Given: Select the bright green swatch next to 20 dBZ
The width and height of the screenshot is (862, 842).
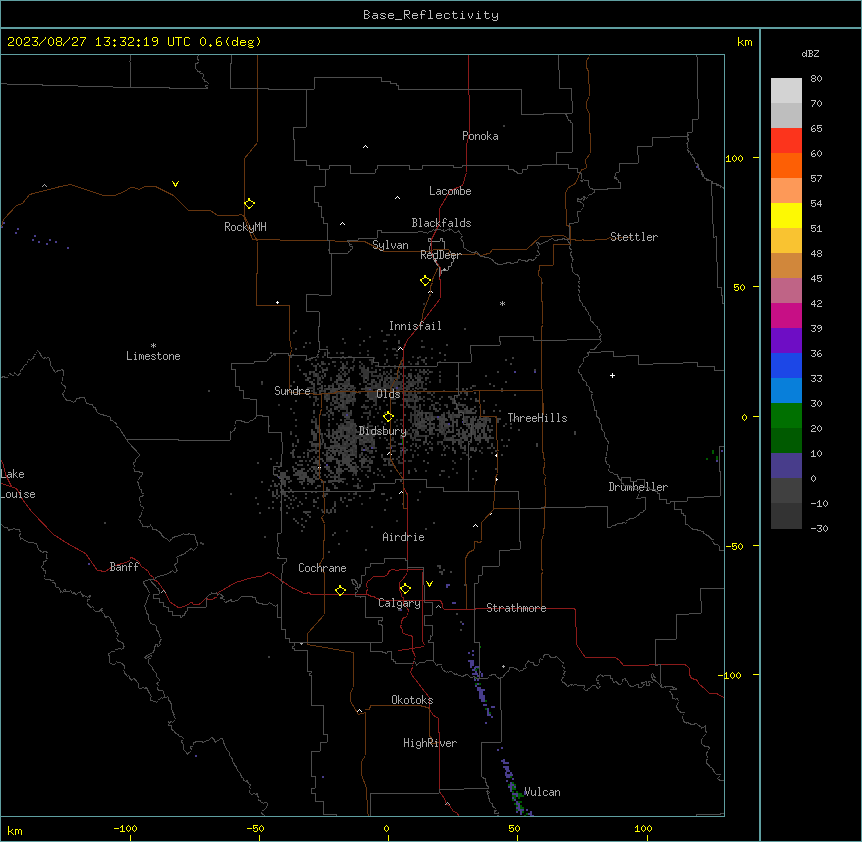Looking at the screenshot, I should point(786,416).
